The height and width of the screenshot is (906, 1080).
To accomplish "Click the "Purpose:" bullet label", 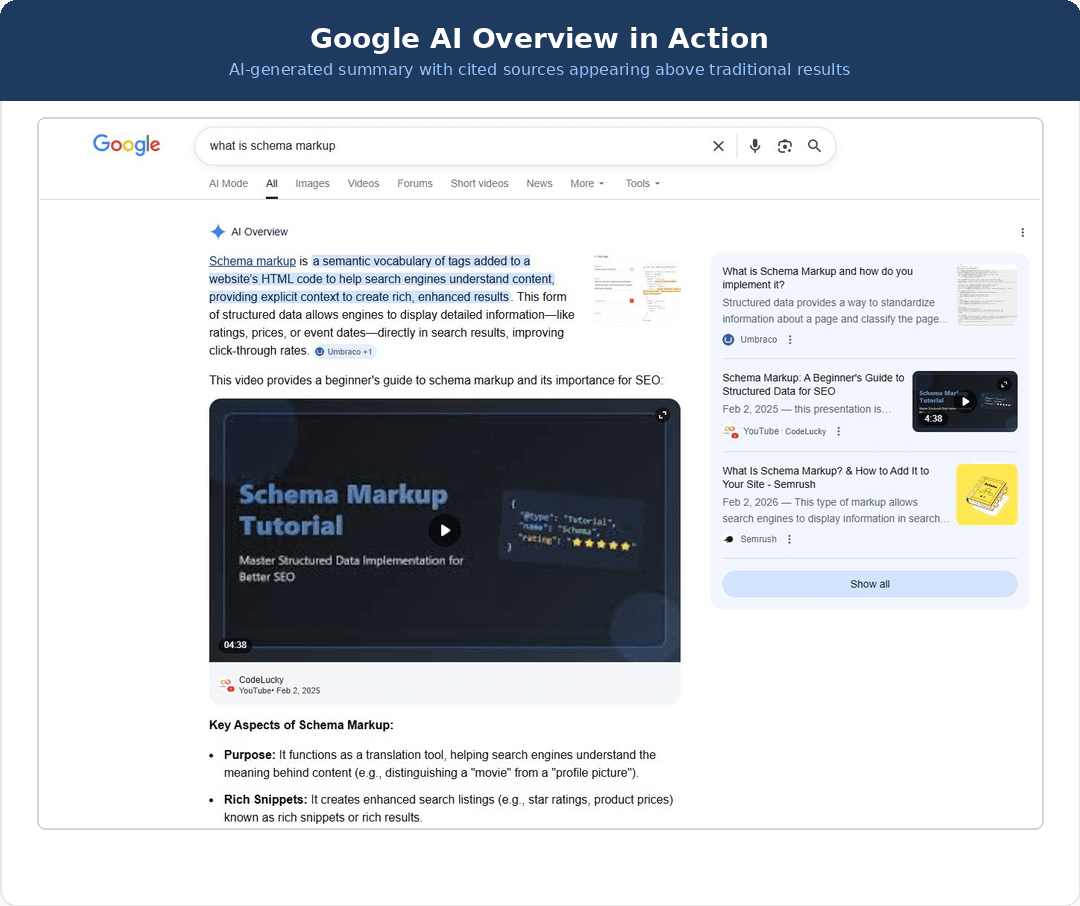I will pyautogui.click(x=249, y=754).
